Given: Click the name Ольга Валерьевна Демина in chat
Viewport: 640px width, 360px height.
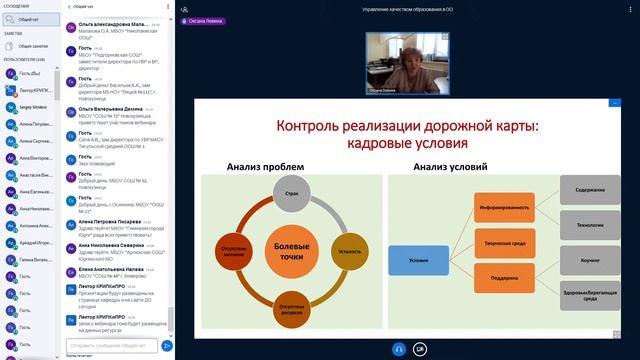Looking at the screenshot, I should coord(111,109).
